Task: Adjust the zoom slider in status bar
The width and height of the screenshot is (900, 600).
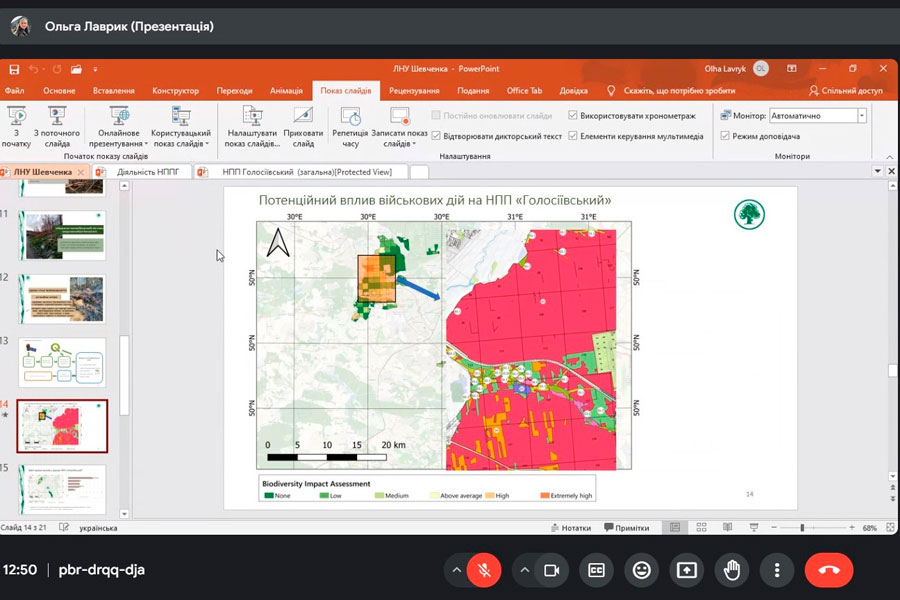Action: [802, 528]
